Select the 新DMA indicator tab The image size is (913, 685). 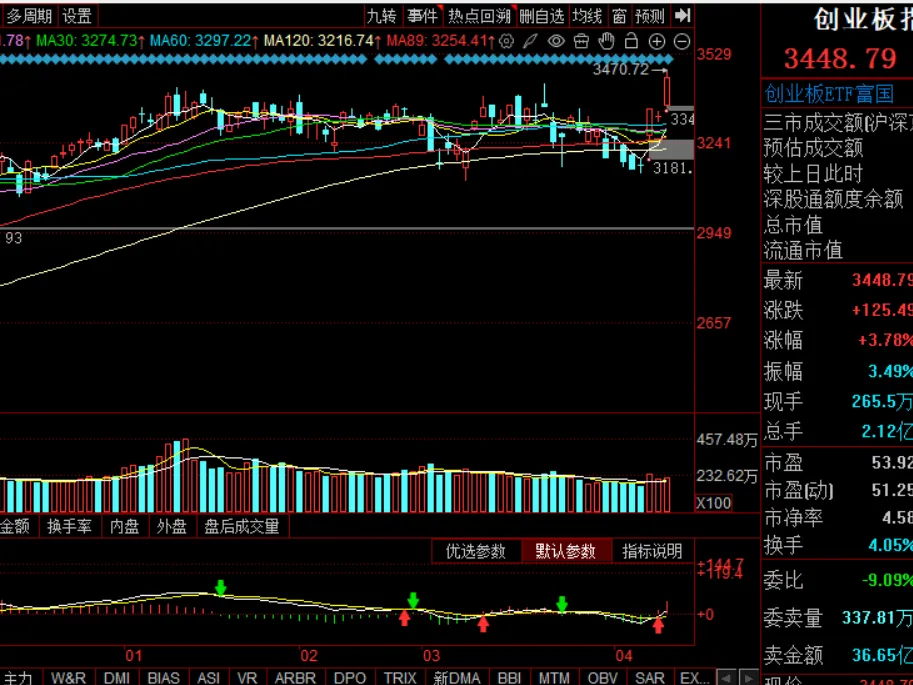click(457, 677)
